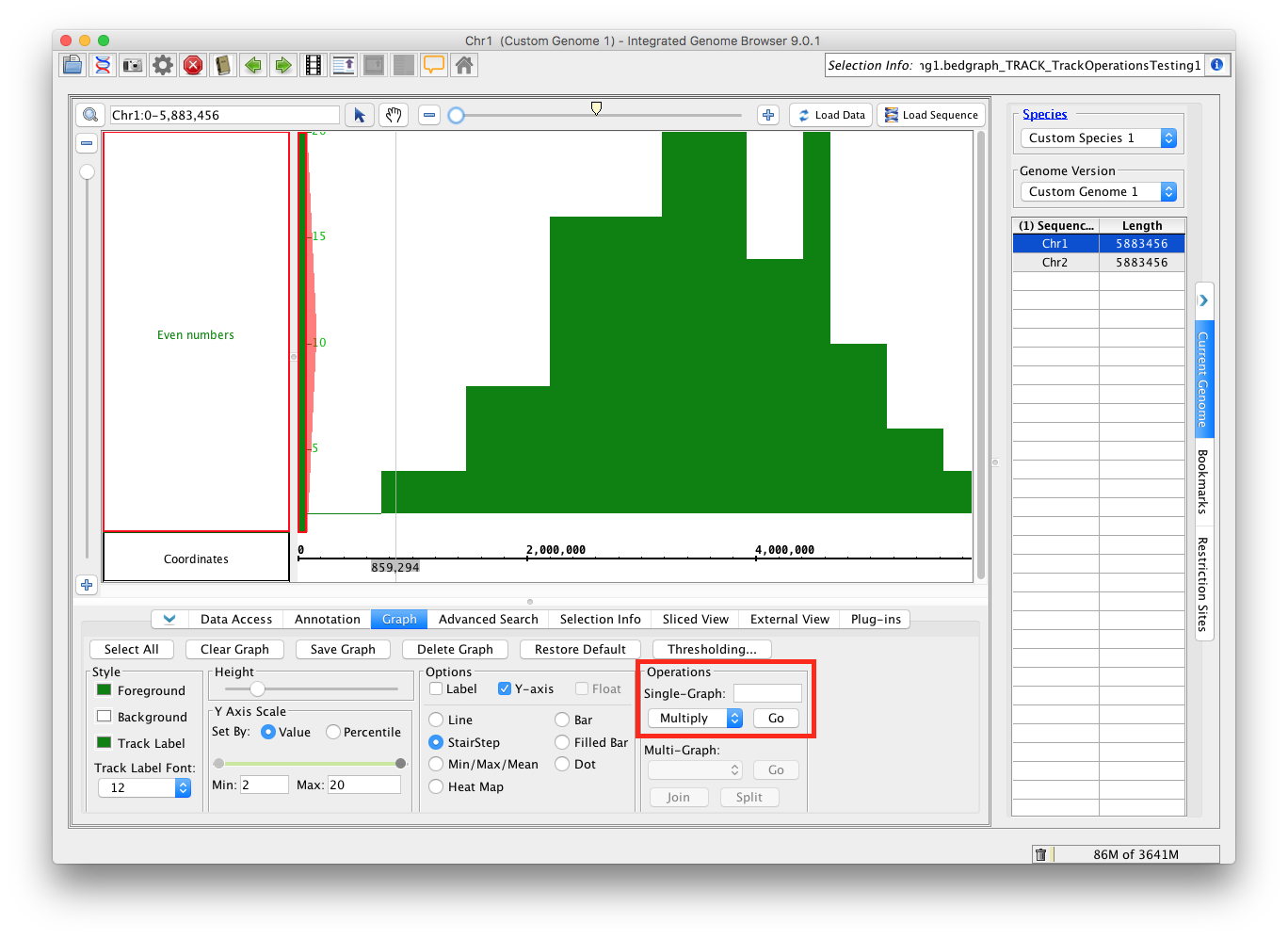Open the Restriction Sites side tab
Viewport: 1288px width, 939px height.
[x=1203, y=584]
